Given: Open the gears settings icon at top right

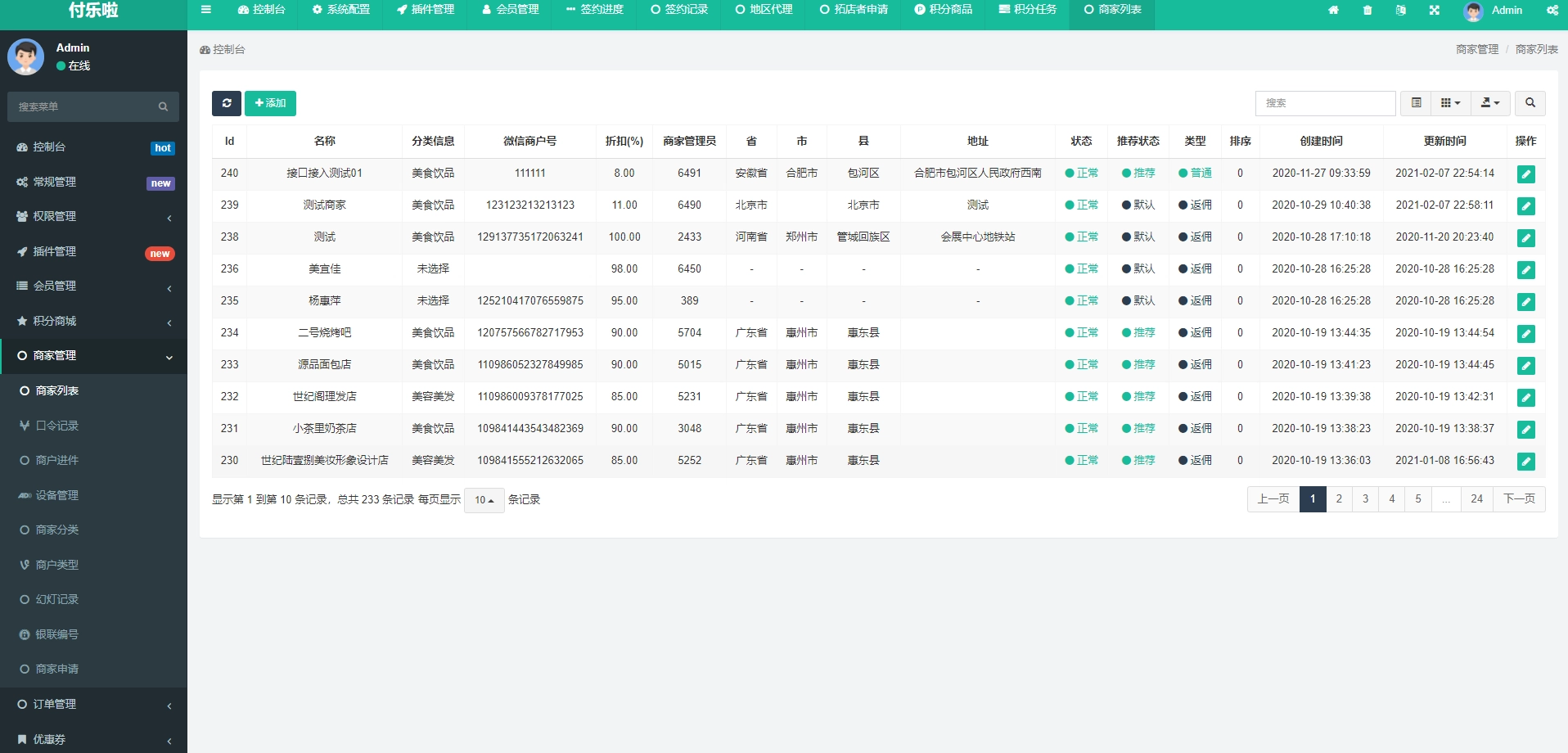Looking at the screenshot, I should coord(1552,11).
